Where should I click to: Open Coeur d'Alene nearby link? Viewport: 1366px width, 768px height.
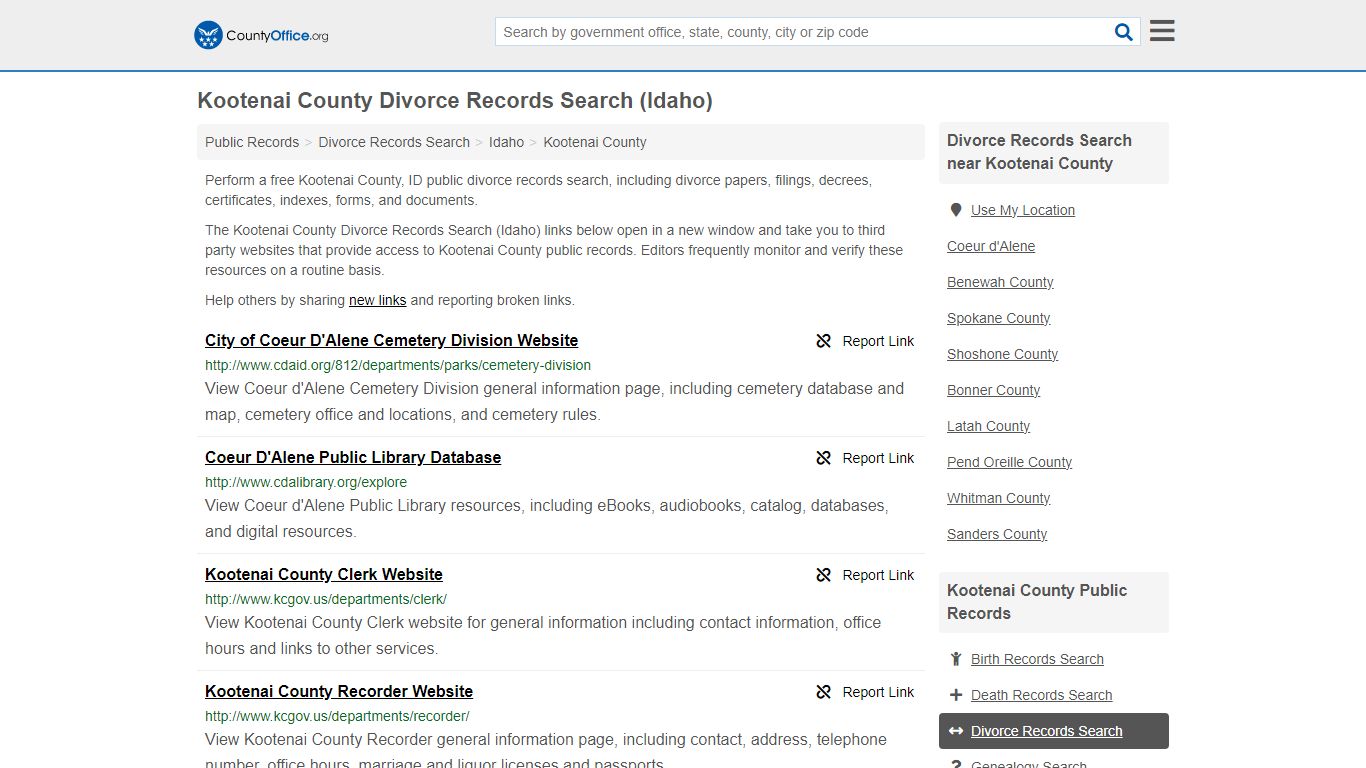click(991, 246)
